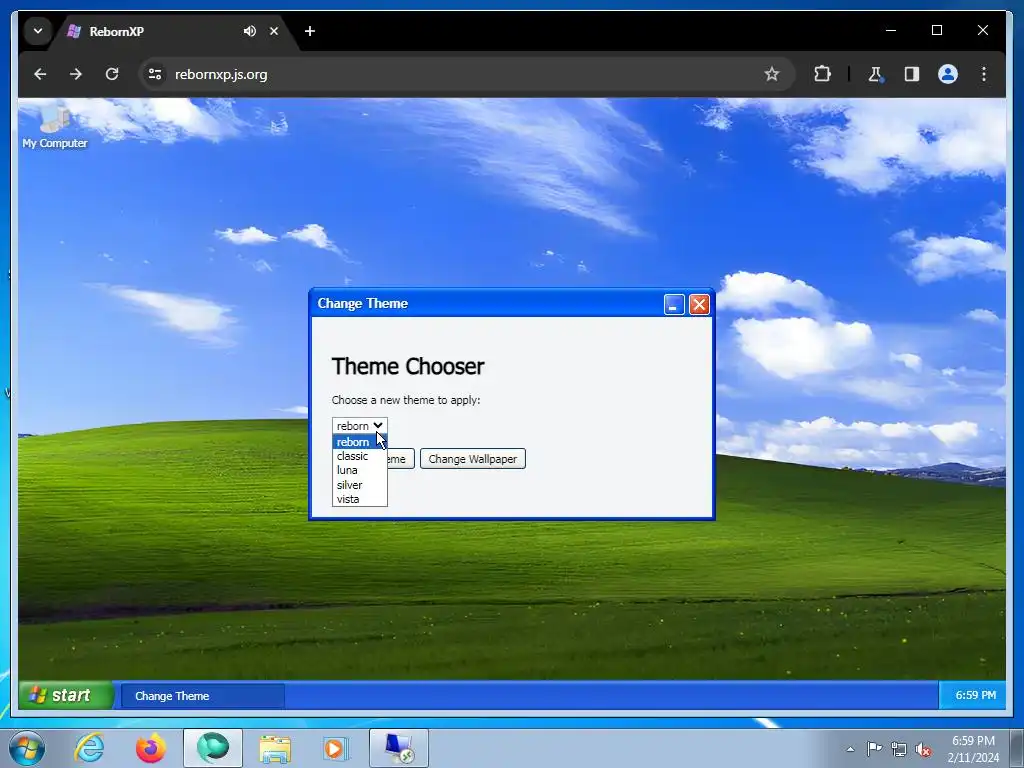The height and width of the screenshot is (768, 1024).
Task: Select silver theme option
Action: click(359, 485)
